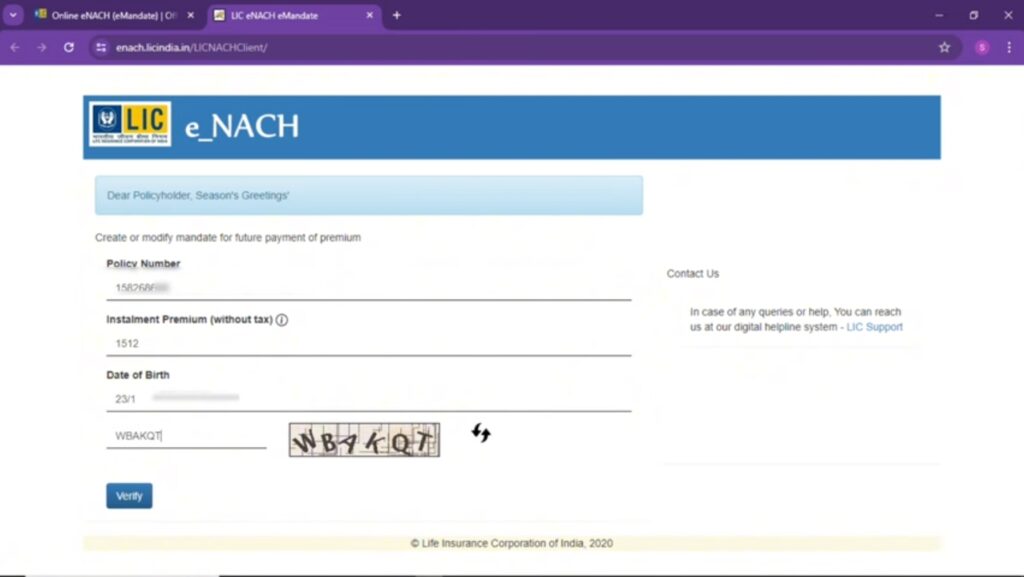This screenshot has height=577, width=1024.
Task: Restore down the browser window
Action: [x=974, y=15]
